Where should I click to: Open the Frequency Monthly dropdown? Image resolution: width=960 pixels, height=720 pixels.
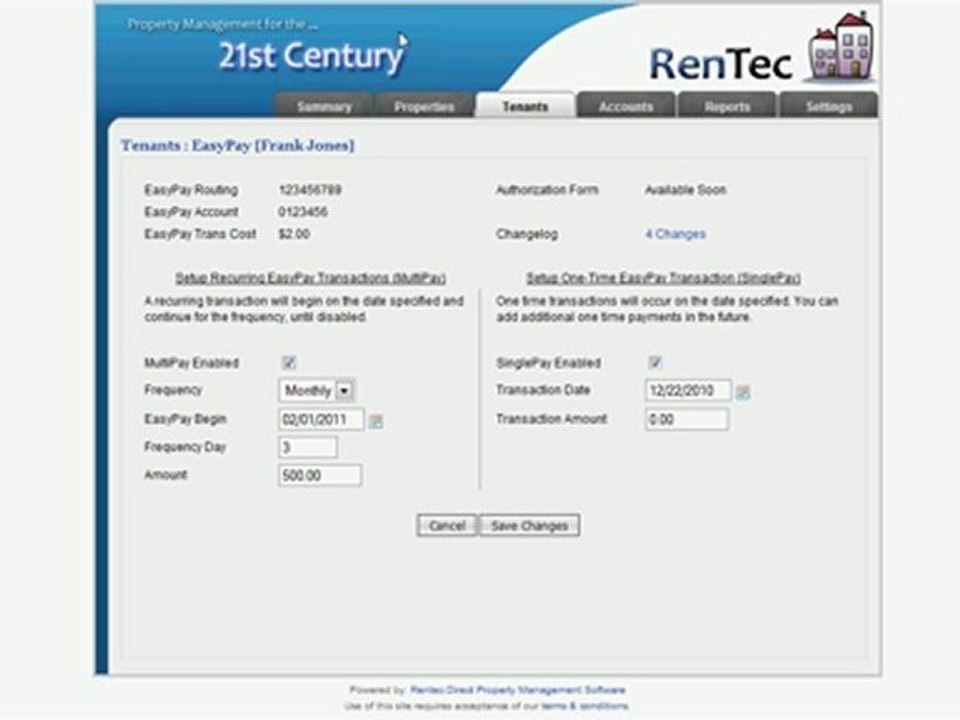[317, 391]
